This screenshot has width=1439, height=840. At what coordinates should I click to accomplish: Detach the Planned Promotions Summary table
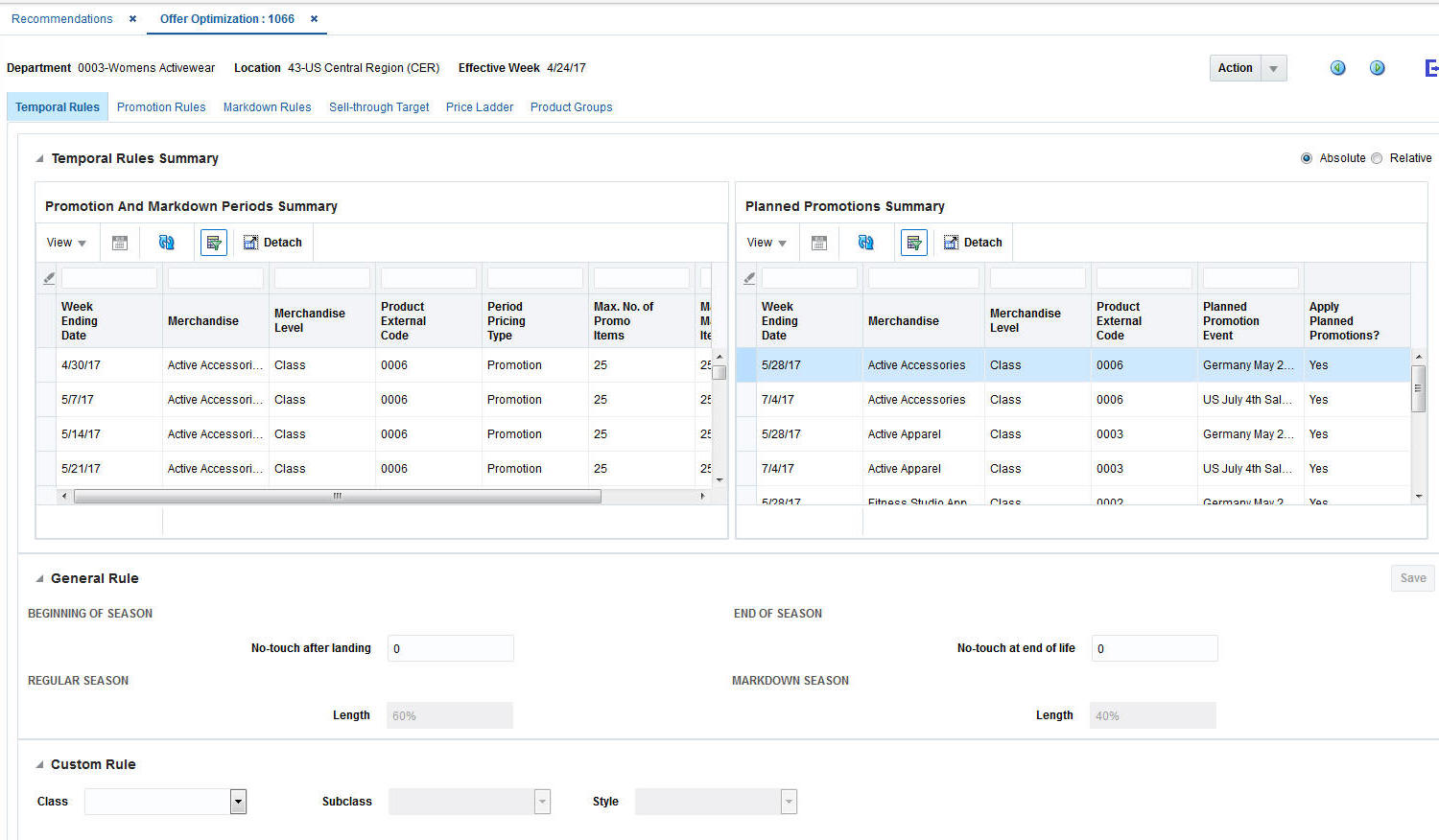coord(973,243)
